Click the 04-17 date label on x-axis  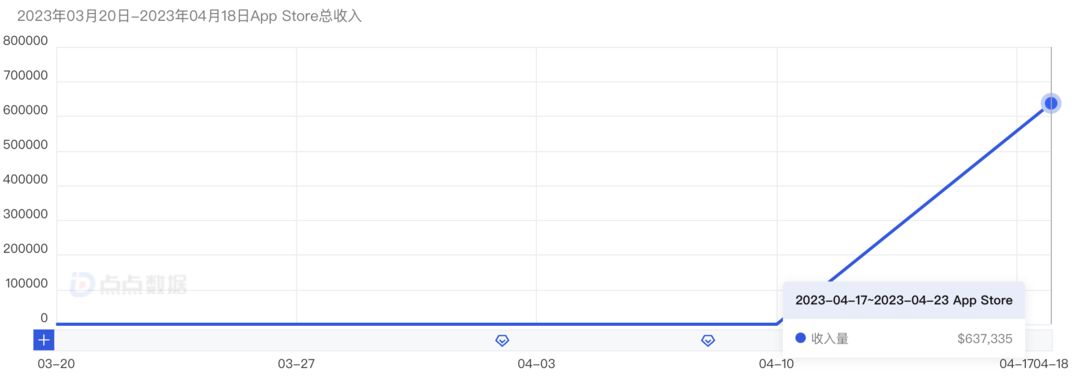[1017, 364]
